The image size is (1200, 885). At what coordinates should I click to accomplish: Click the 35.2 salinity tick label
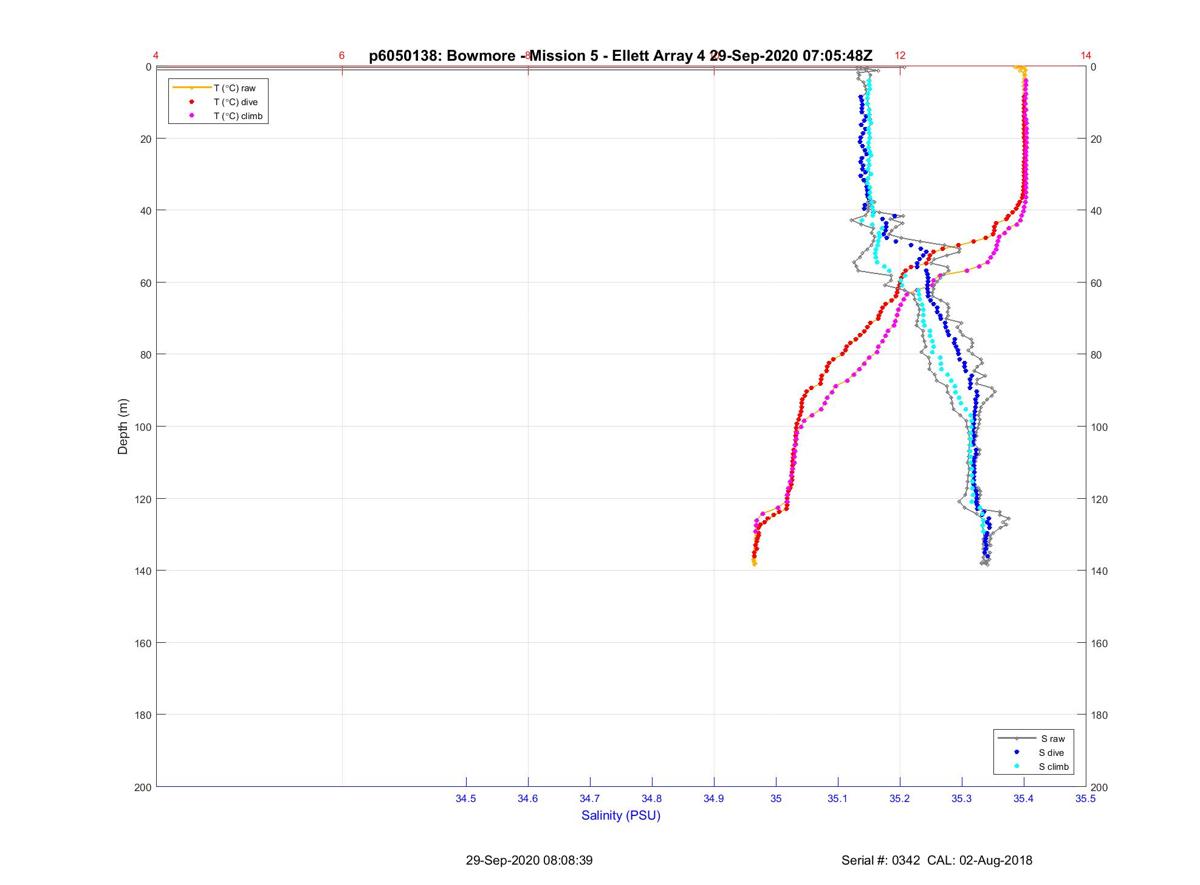click(900, 798)
